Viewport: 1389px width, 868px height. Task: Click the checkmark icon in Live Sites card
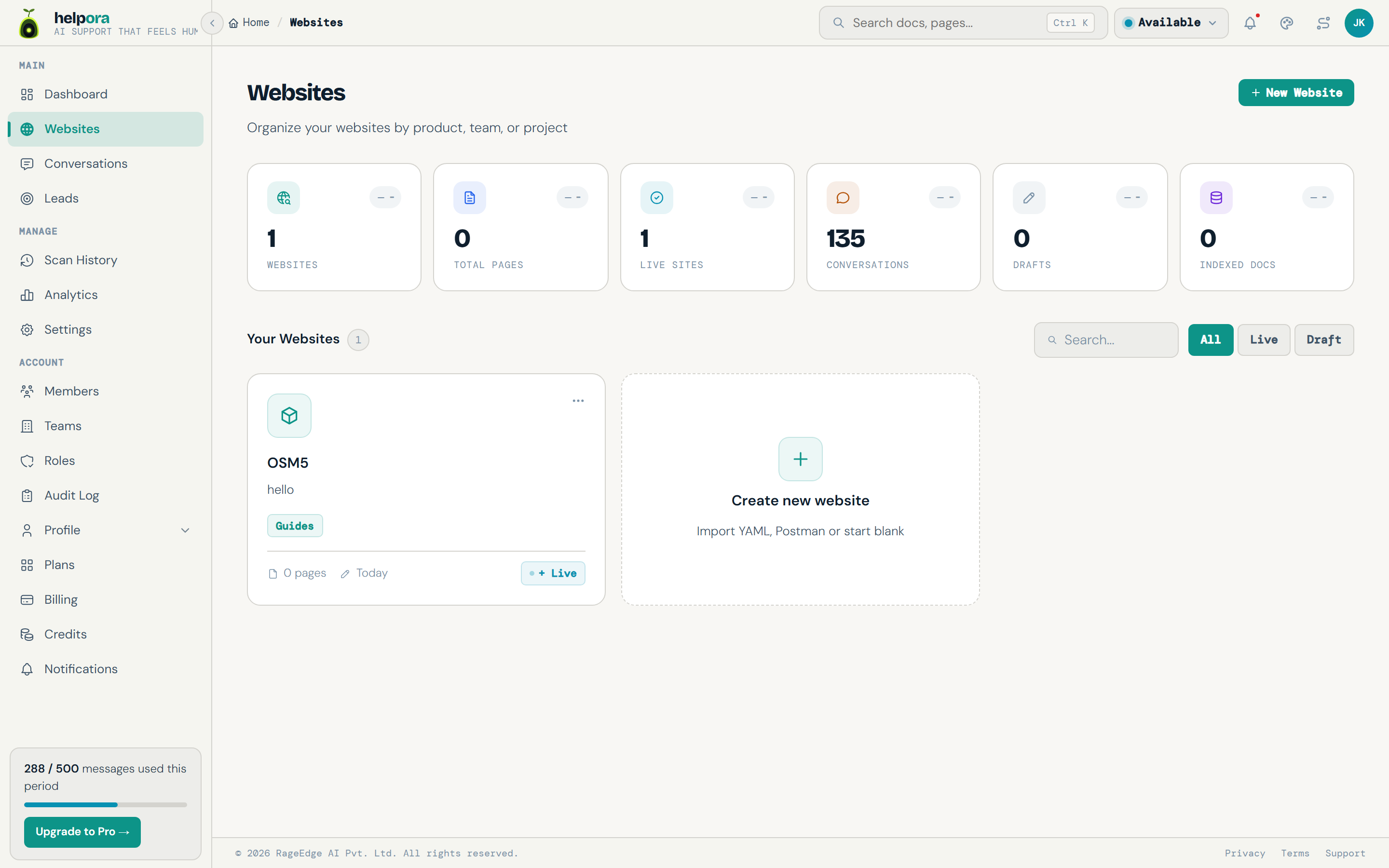pos(656,198)
